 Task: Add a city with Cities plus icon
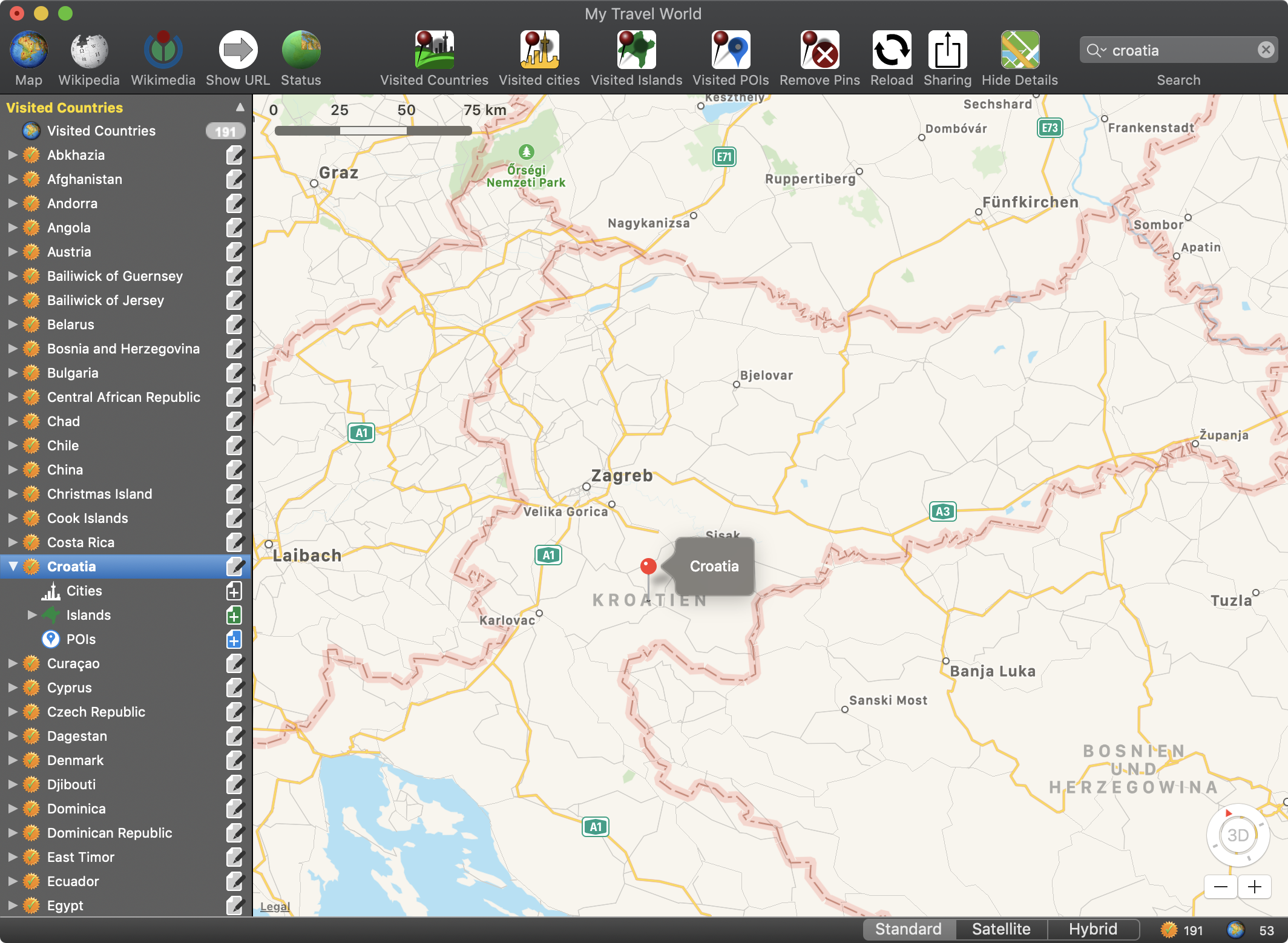(234, 591)
